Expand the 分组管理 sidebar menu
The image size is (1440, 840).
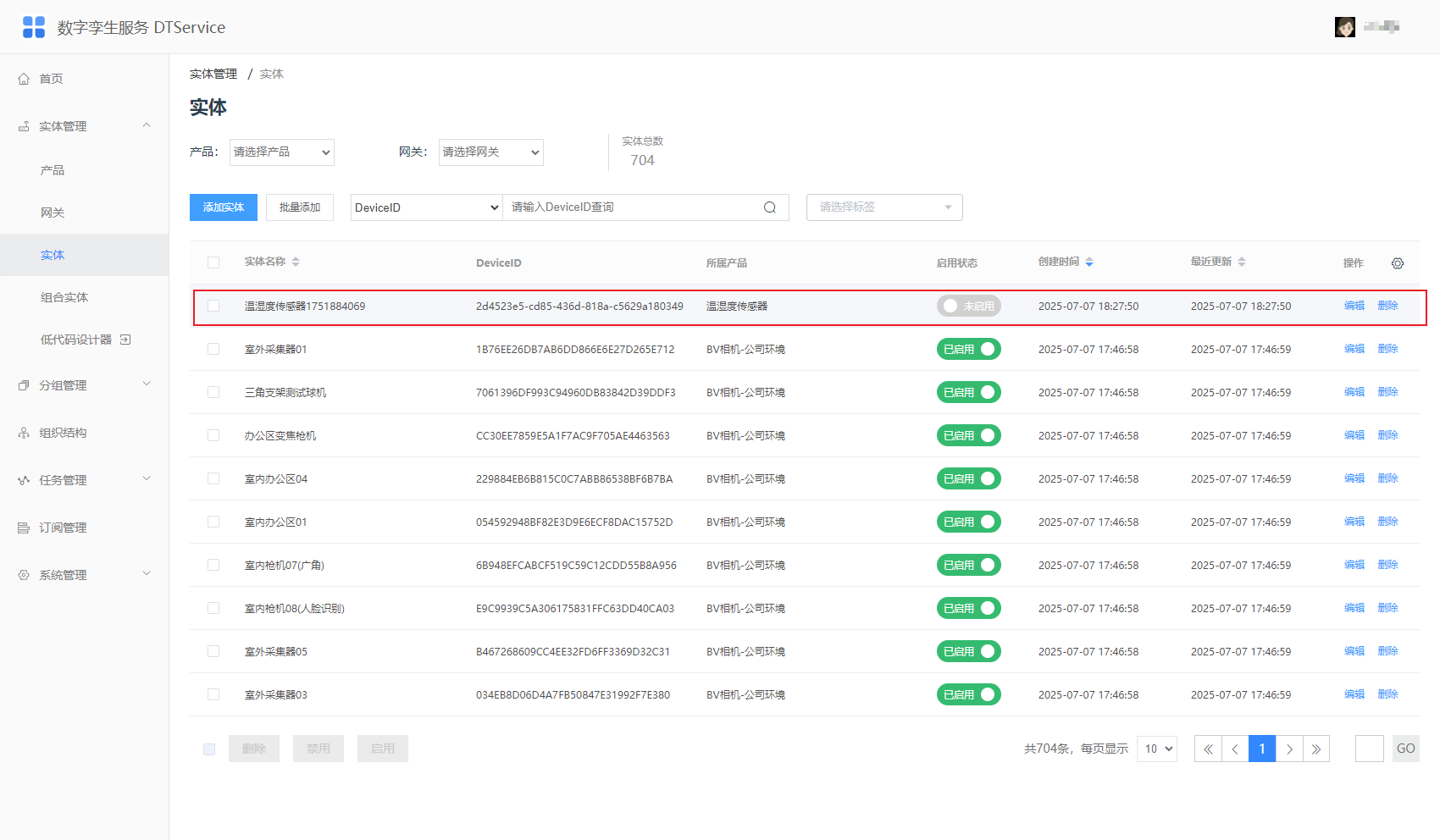85,385
